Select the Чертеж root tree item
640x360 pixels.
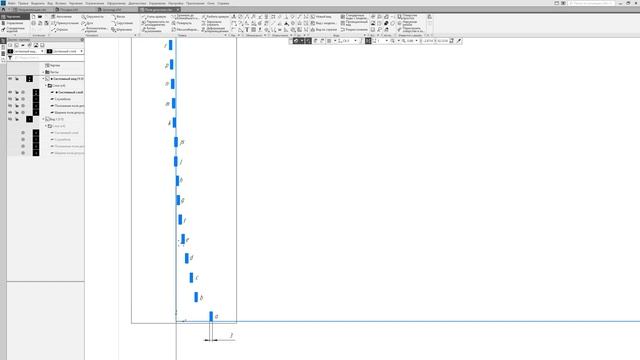pos(52,65)
